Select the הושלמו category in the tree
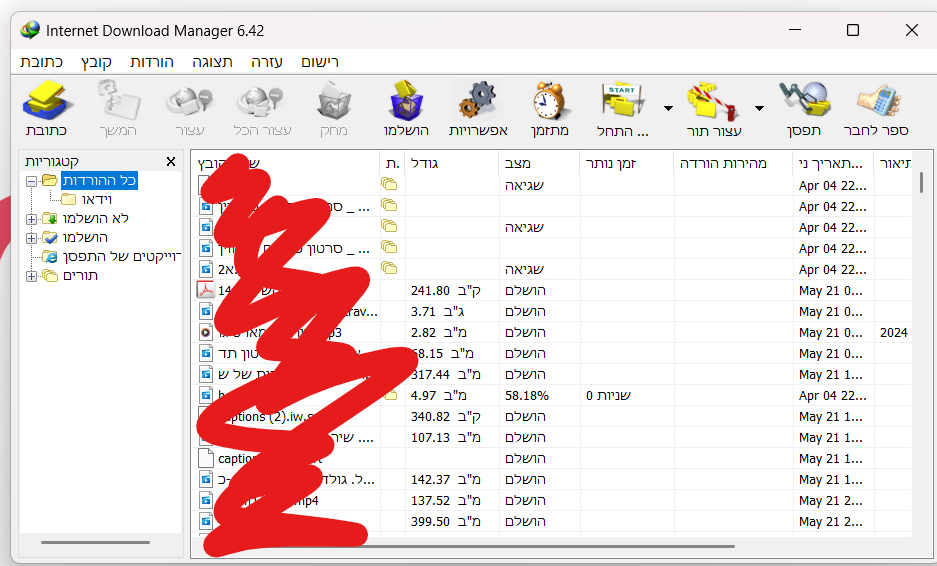This screenshot has height=566, width=937. coord(85,238)
